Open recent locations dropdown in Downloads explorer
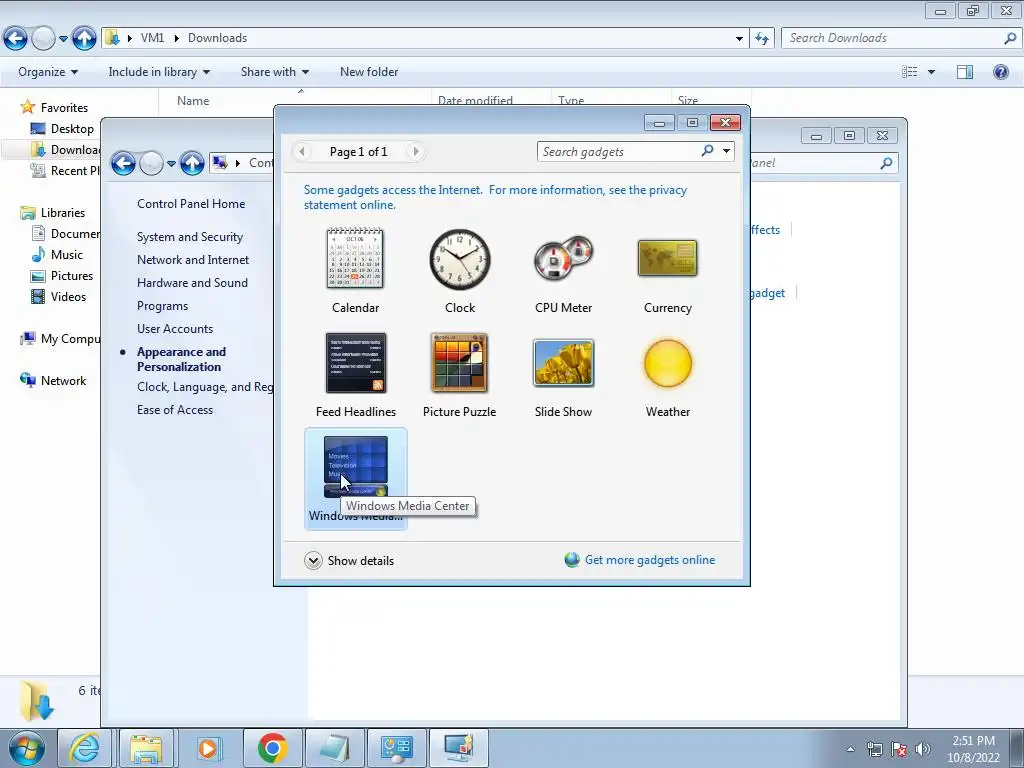1024x768 pixels. (63, 39)
